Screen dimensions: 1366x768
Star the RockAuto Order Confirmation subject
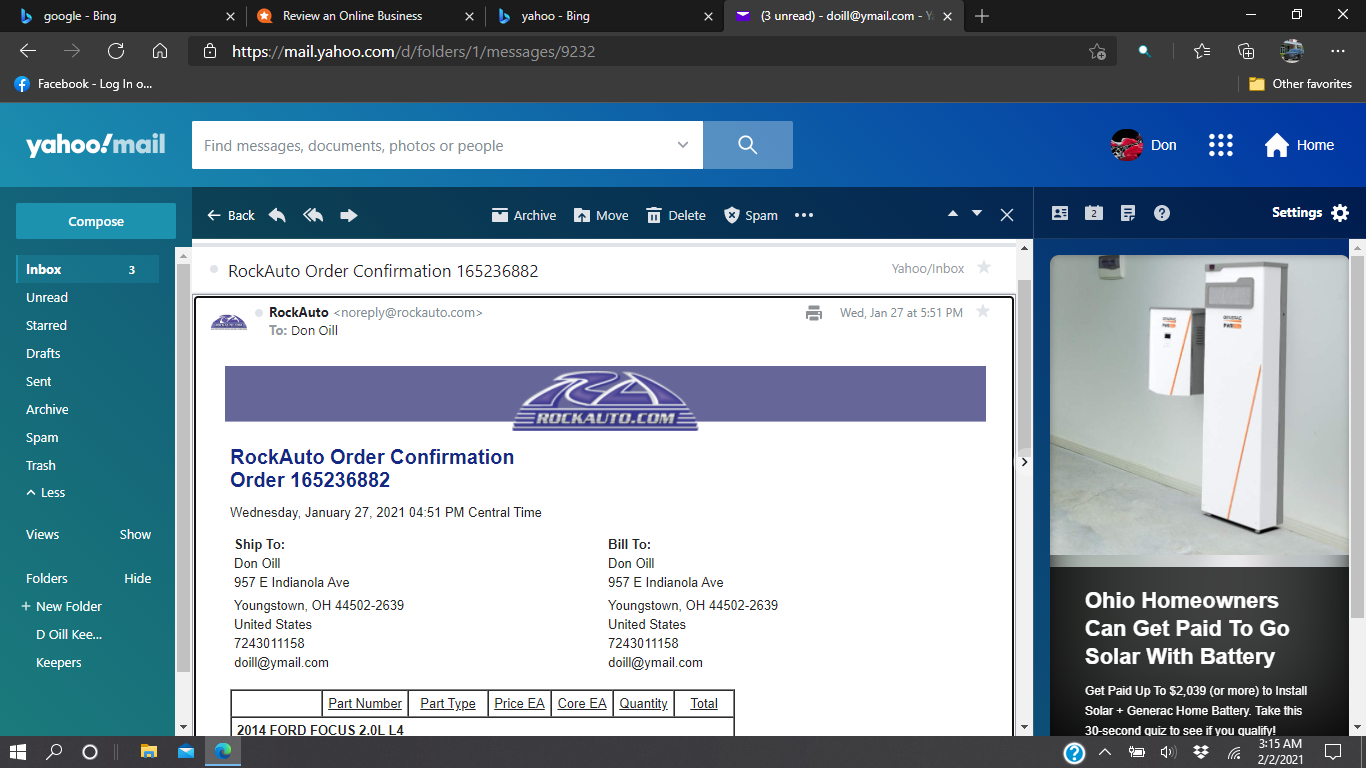[x=984, y=268]
